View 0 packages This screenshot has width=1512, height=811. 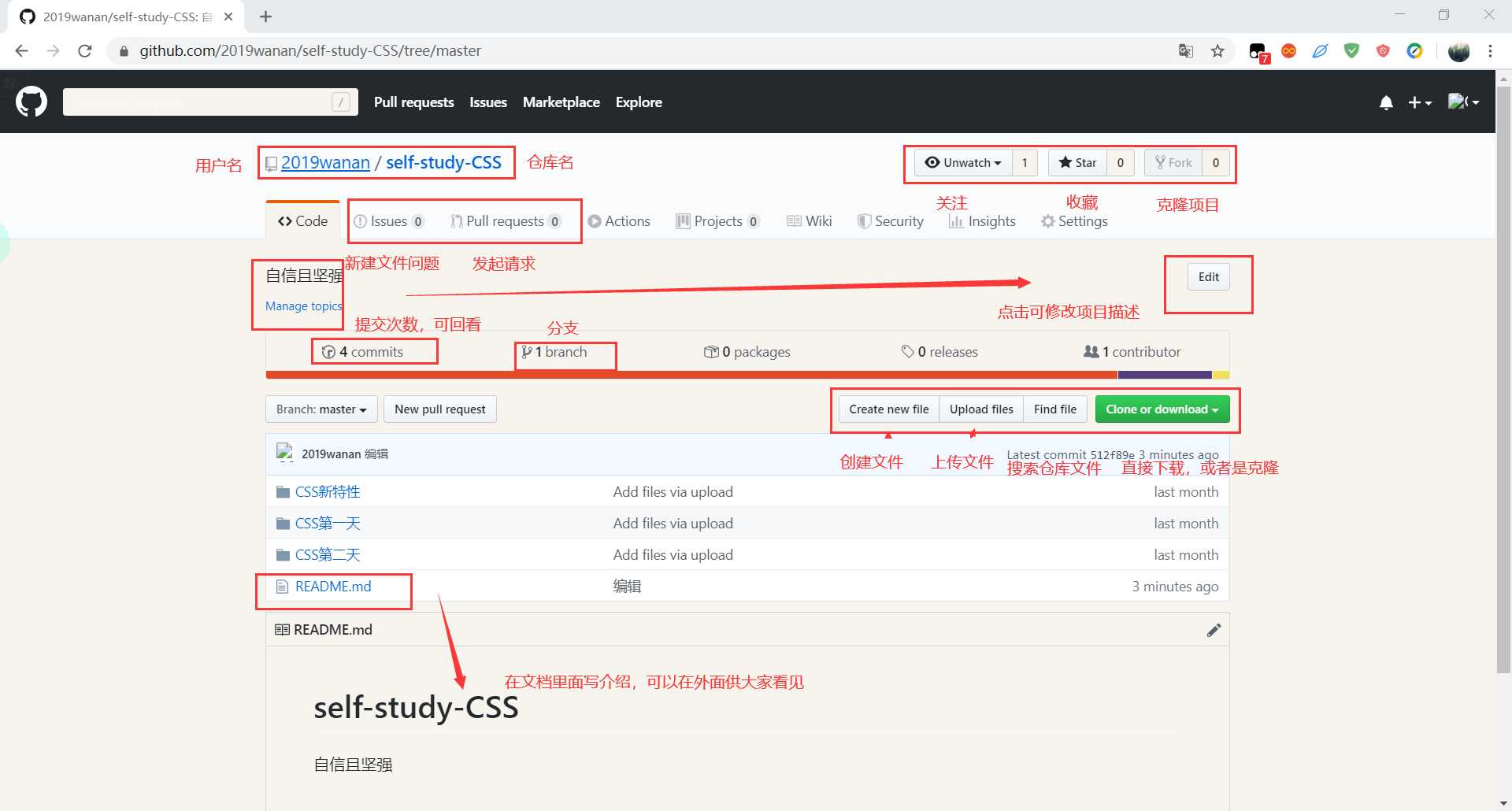(x=747, y=352)
